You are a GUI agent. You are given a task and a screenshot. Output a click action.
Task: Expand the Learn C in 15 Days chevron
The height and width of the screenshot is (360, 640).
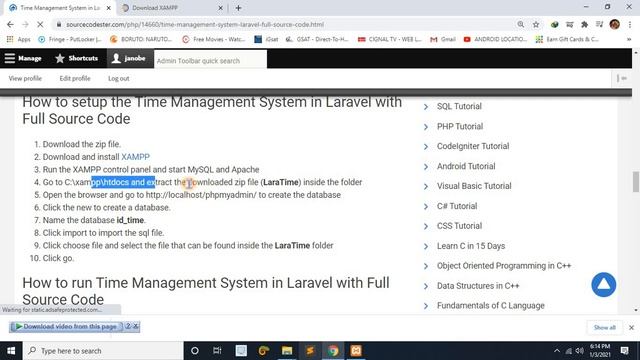426,247
